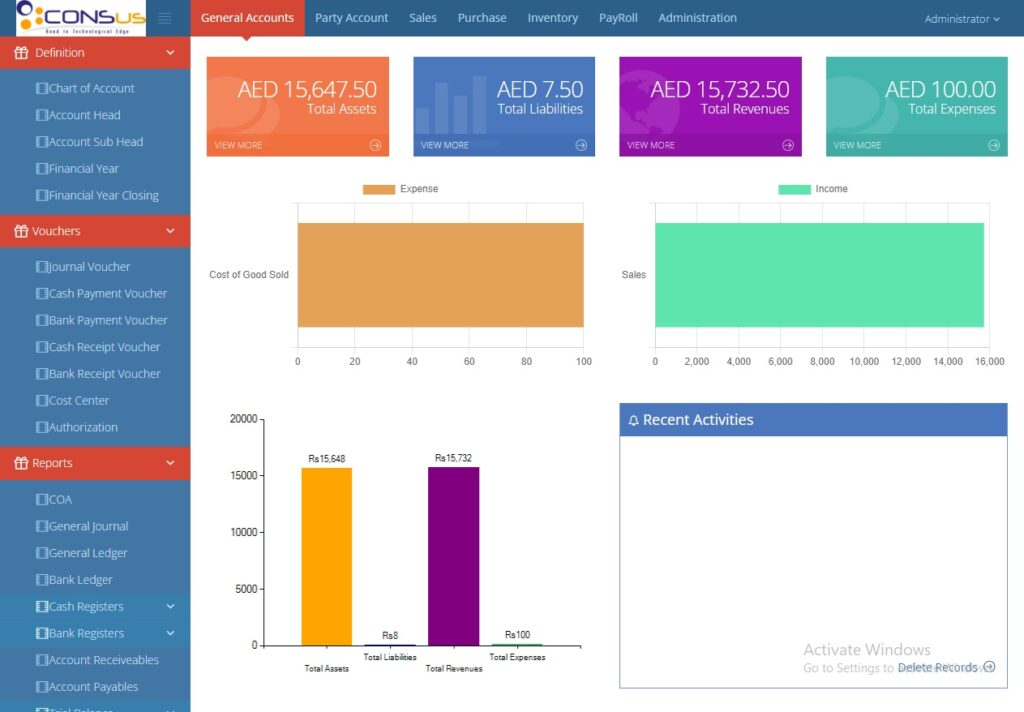Expand the Cash Registers submenu
Screen dimensions: 1024x712
[170, 607]
